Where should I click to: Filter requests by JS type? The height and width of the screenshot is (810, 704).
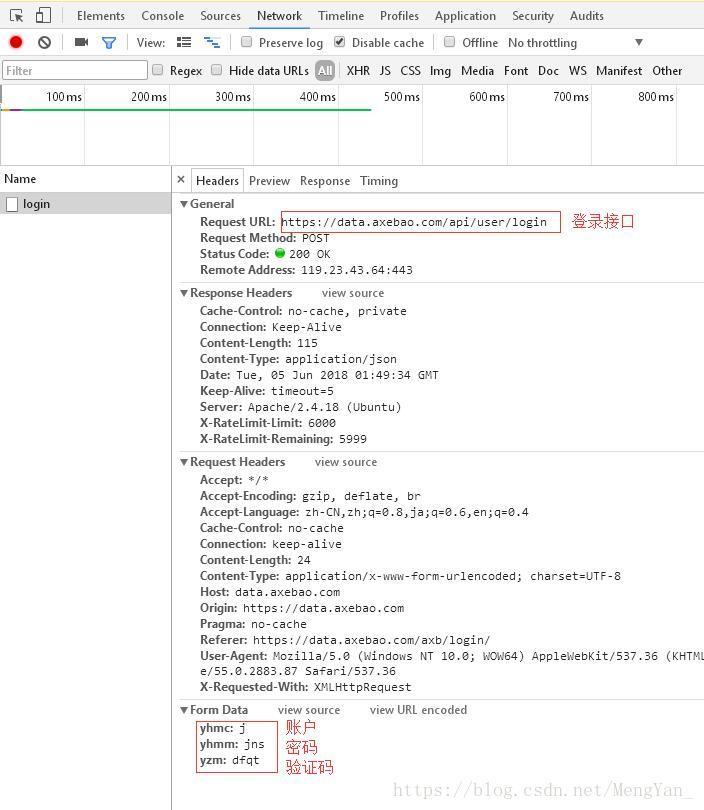(x=385, y=71)
